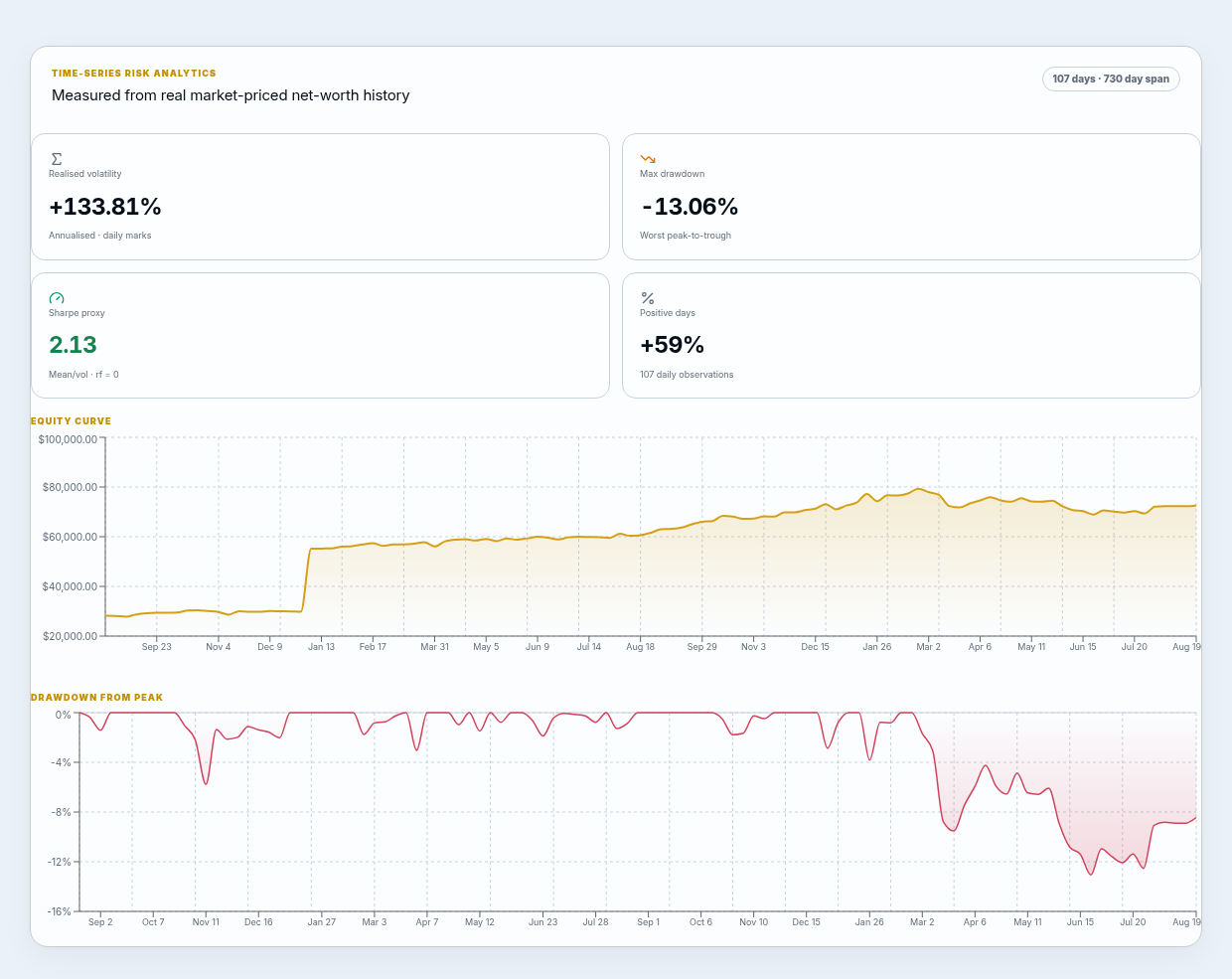Click the sigma icon on Realised volatility card

57,159
